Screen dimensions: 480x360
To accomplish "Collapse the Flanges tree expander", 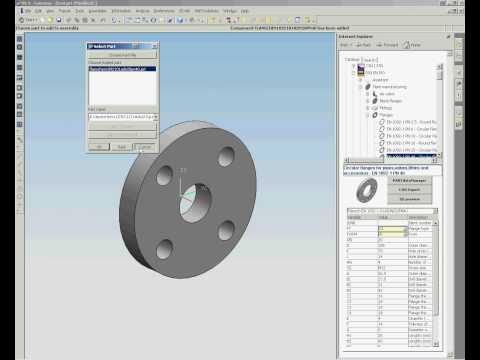I will point(368,115).
